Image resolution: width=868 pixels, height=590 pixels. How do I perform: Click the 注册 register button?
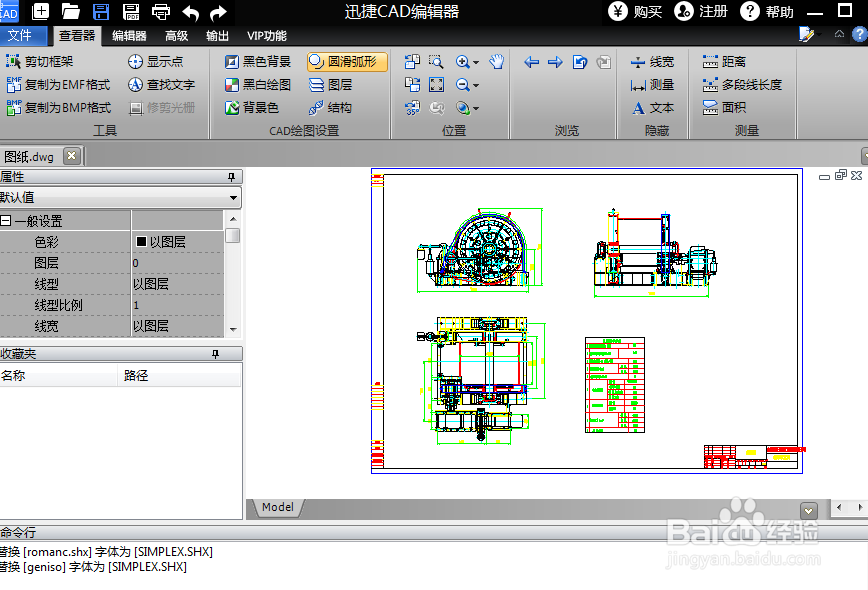click(701, 11)
